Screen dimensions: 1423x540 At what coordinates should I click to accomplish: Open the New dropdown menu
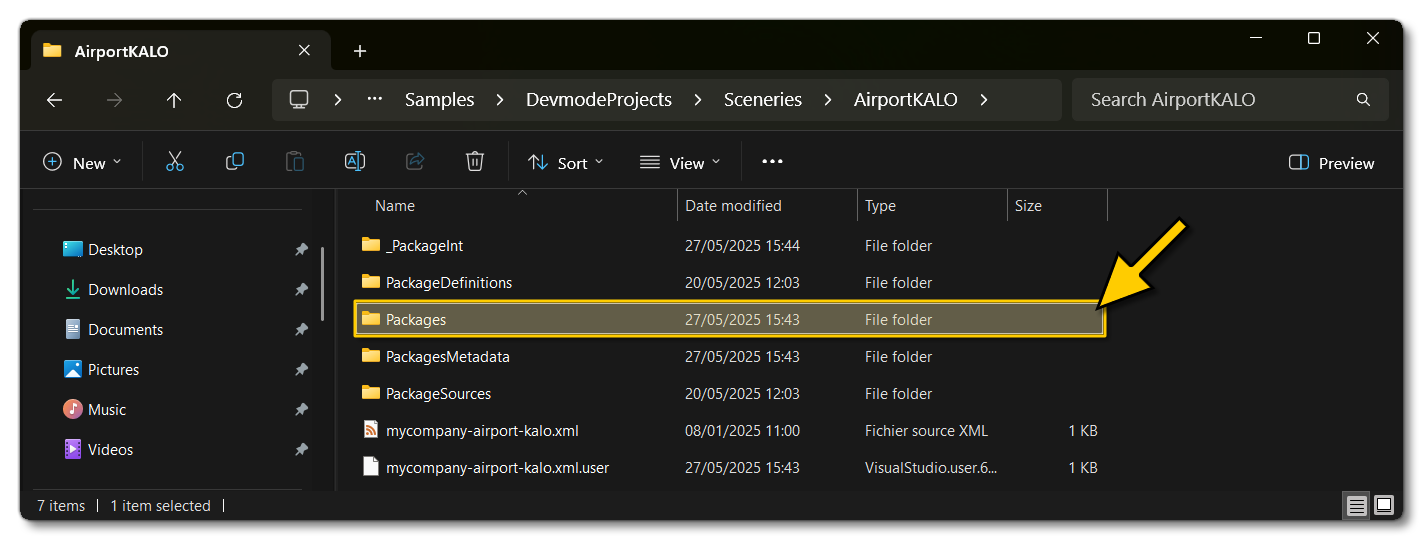tap(82, 163)
